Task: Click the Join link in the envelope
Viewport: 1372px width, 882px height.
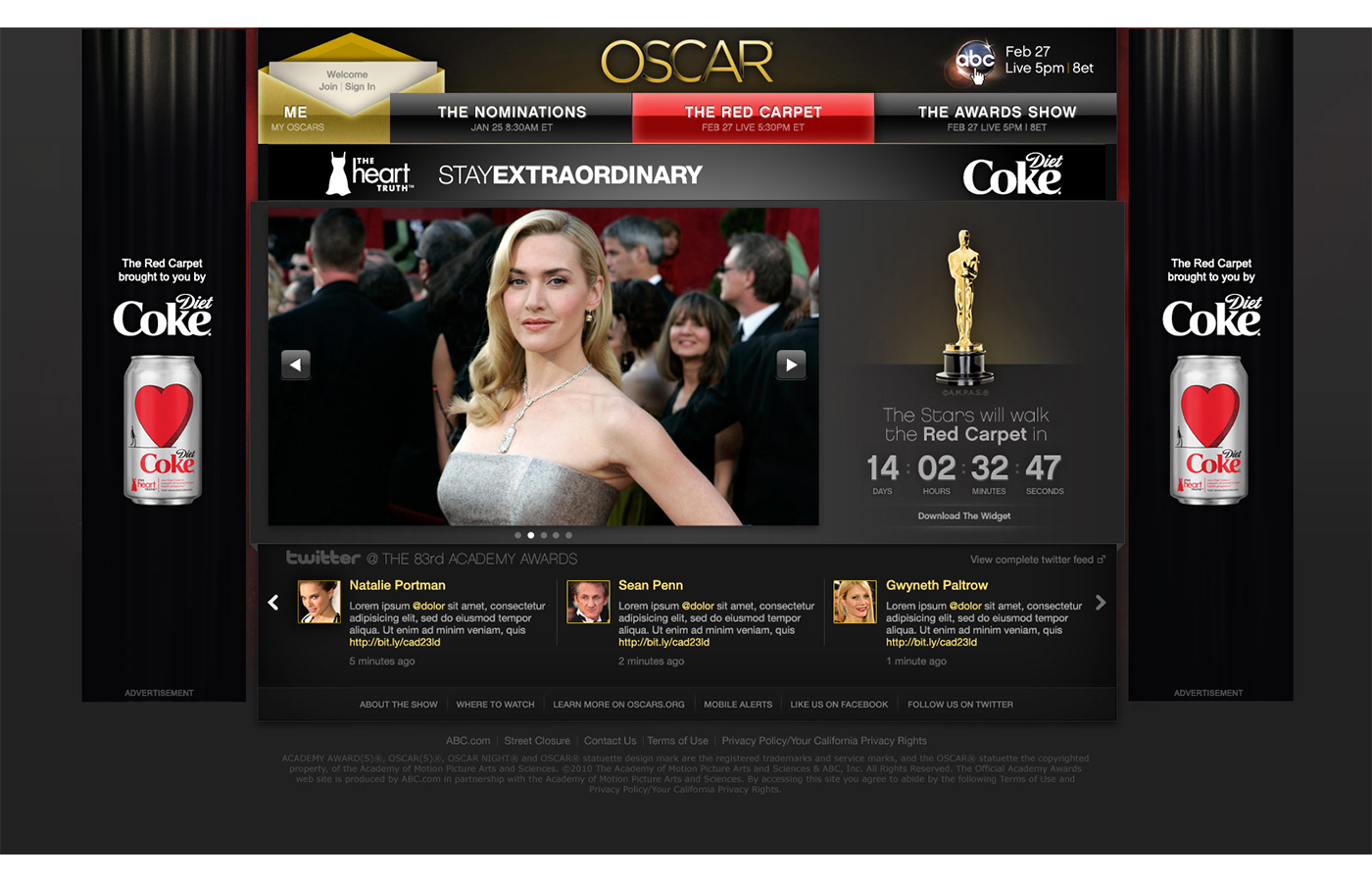Action: (327, 87)
